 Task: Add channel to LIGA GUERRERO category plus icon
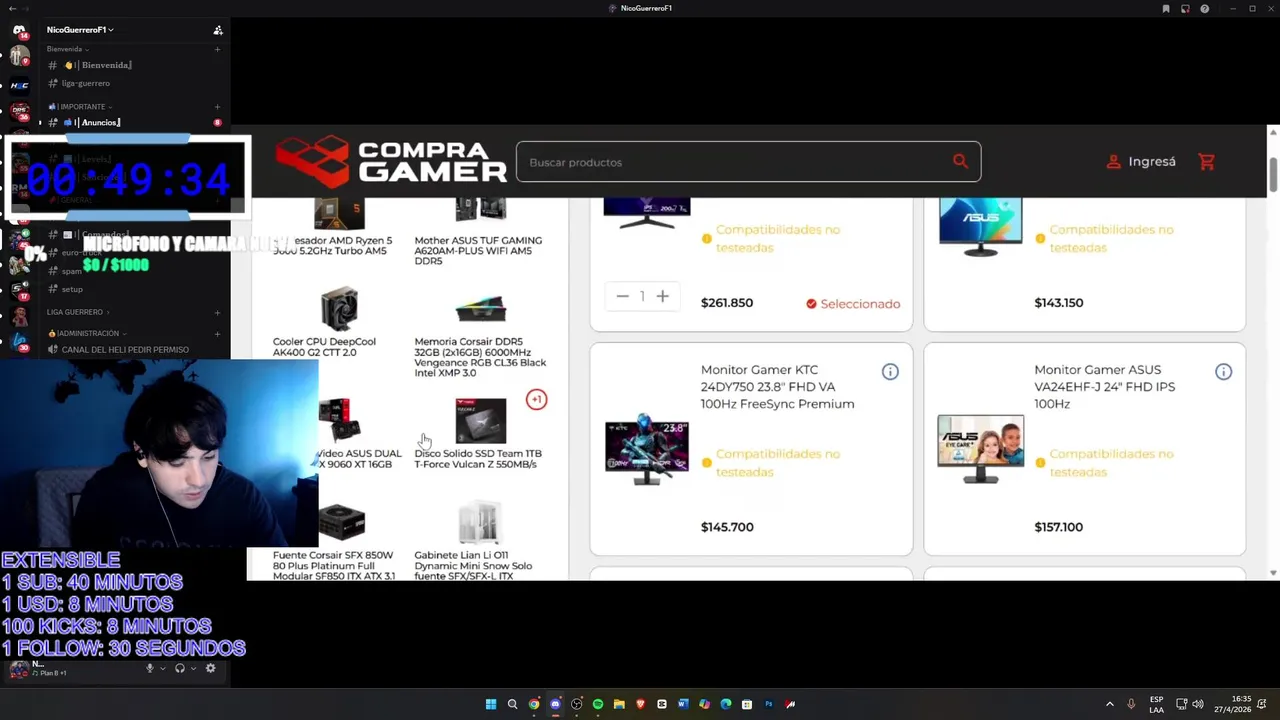[x=217, y=312]
